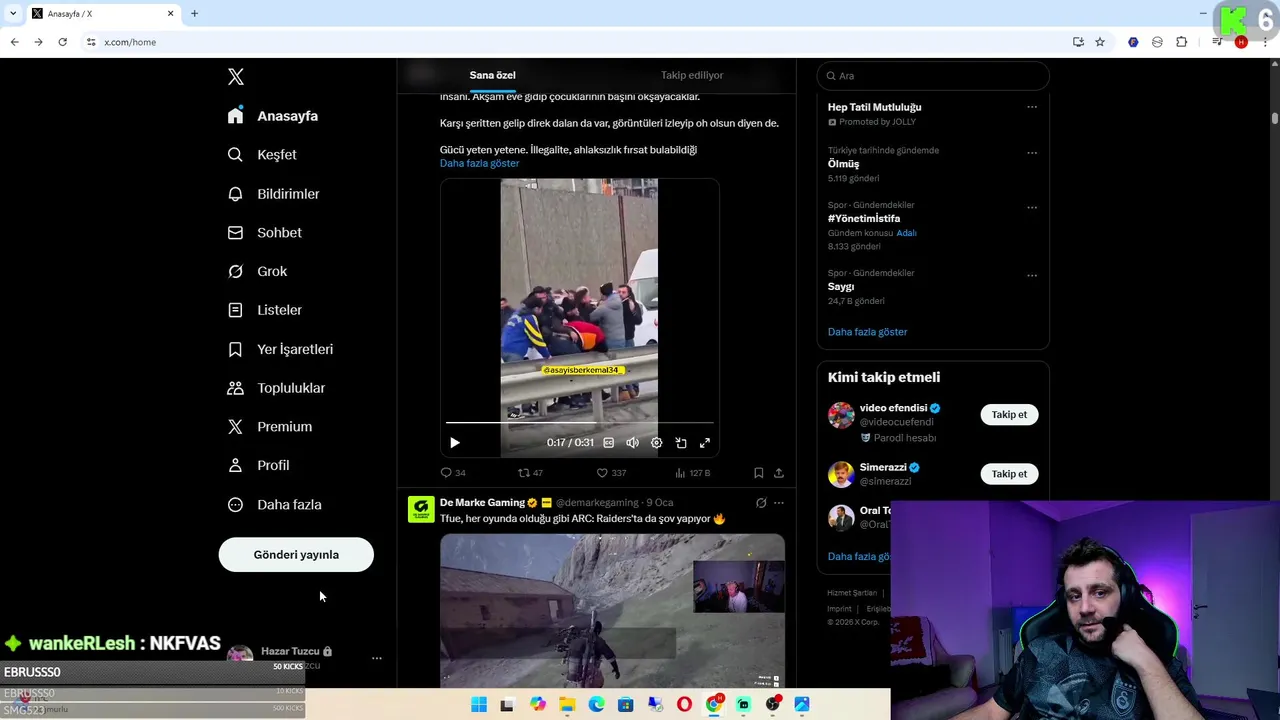The width and height of the screenshot is (1280, 720).
Task: Click the Ara search field
Action: pos(933,76)
